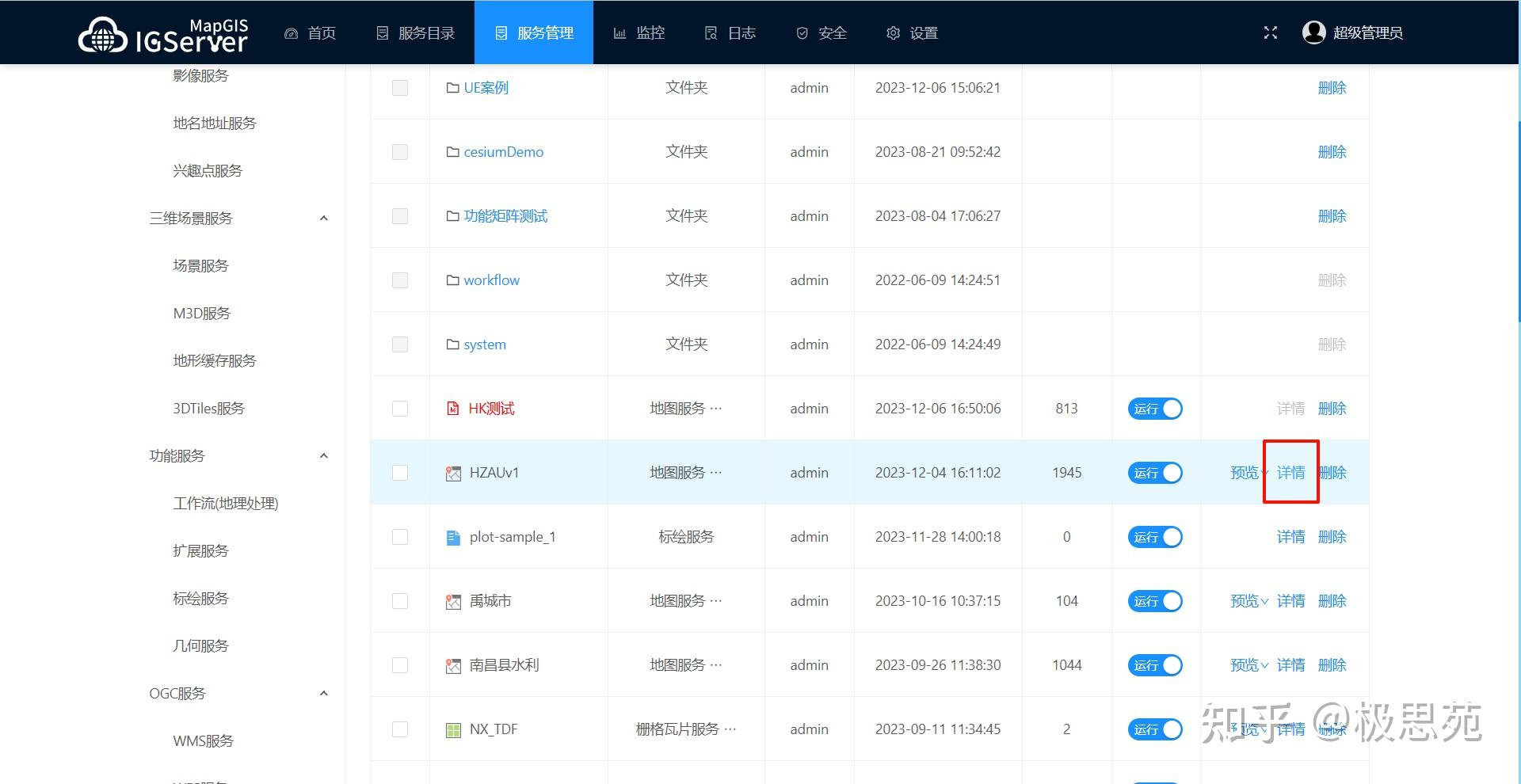Check the checkbox for workflow folder row
Image resolution: width=1521 pixels, height=784 pixels.
point(400,280)
